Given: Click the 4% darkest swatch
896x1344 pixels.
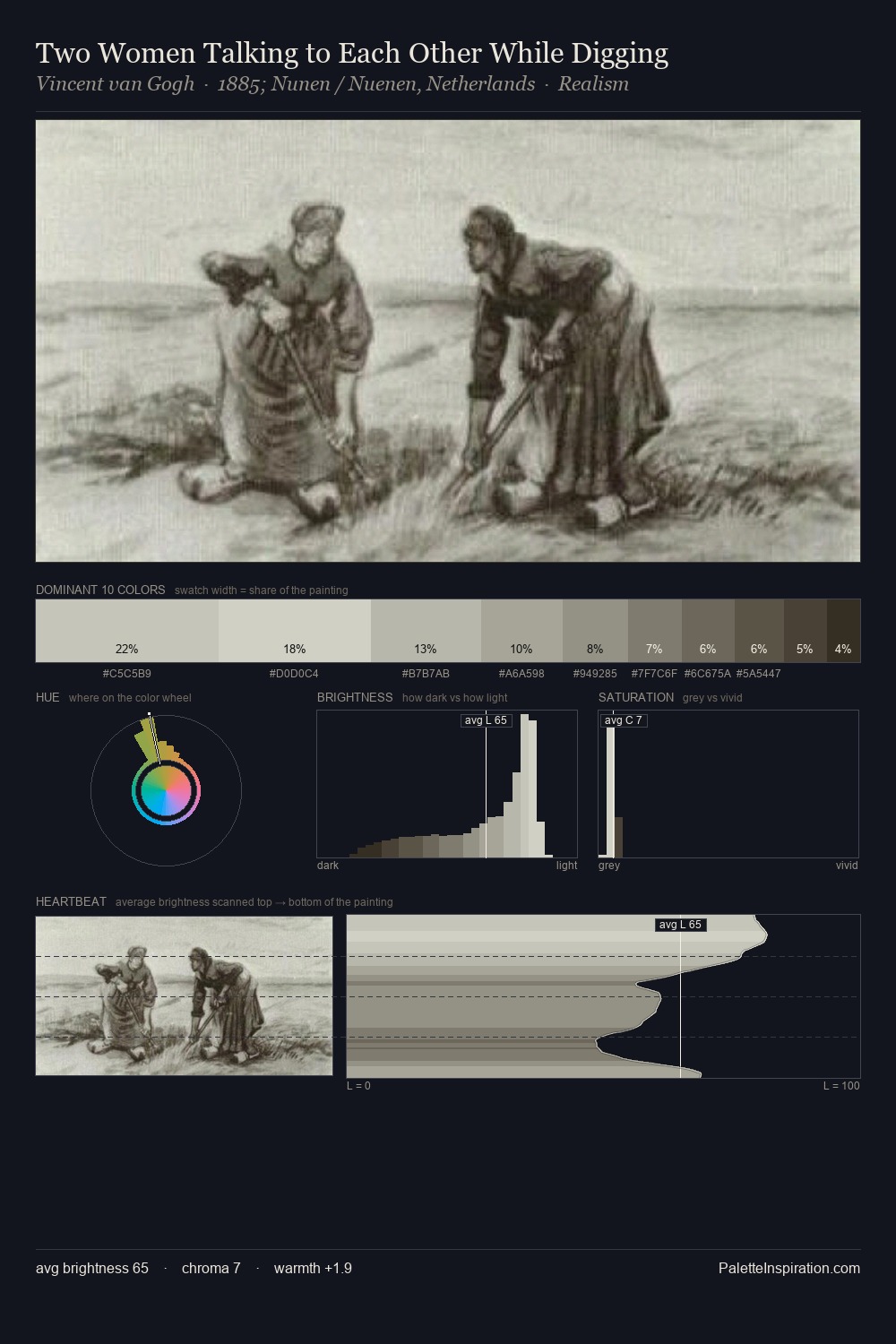Looking at the screenshot, I should pyautogui.click(x=843, y=631).
